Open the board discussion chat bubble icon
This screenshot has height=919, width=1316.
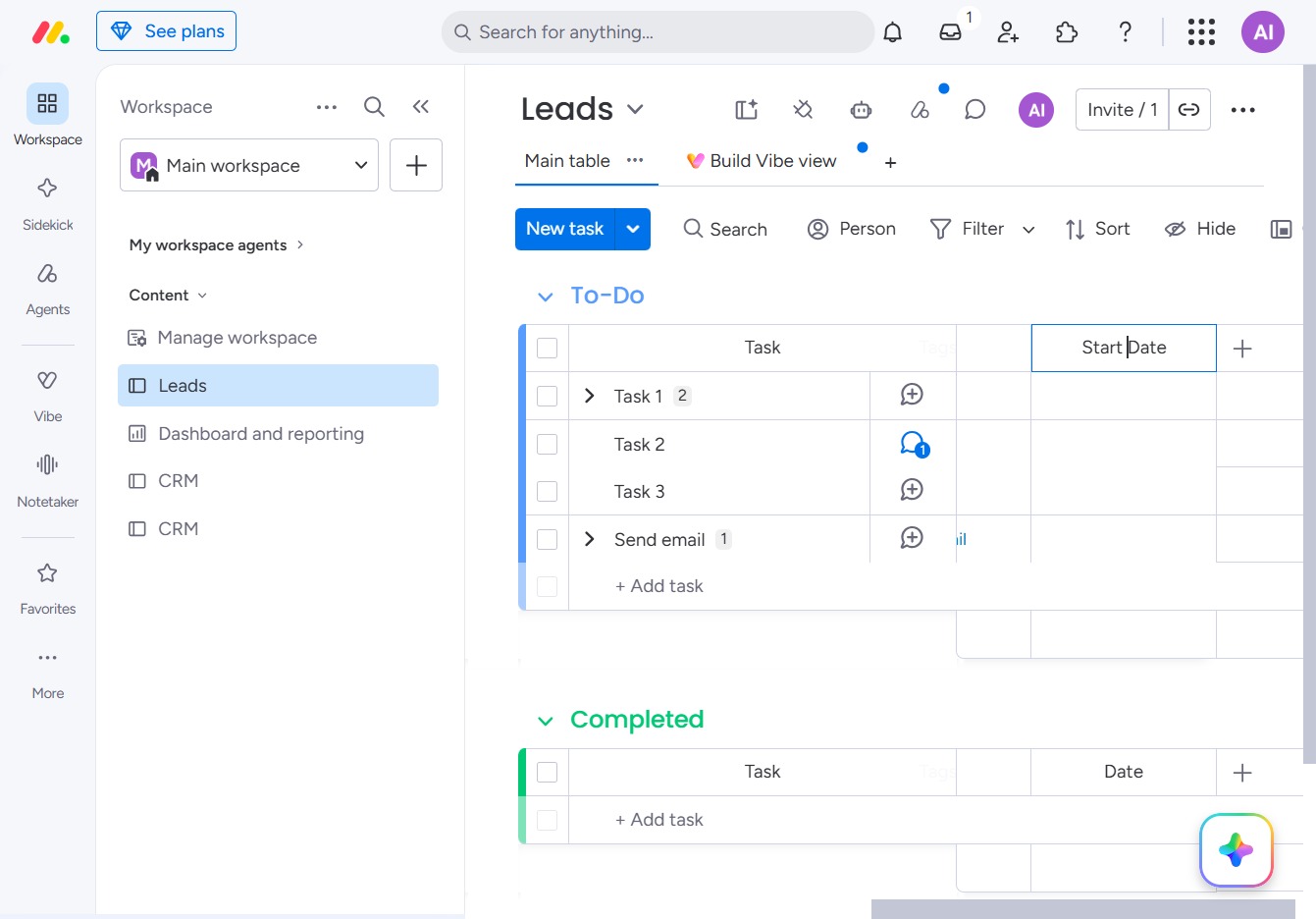(x=974, y=110)
